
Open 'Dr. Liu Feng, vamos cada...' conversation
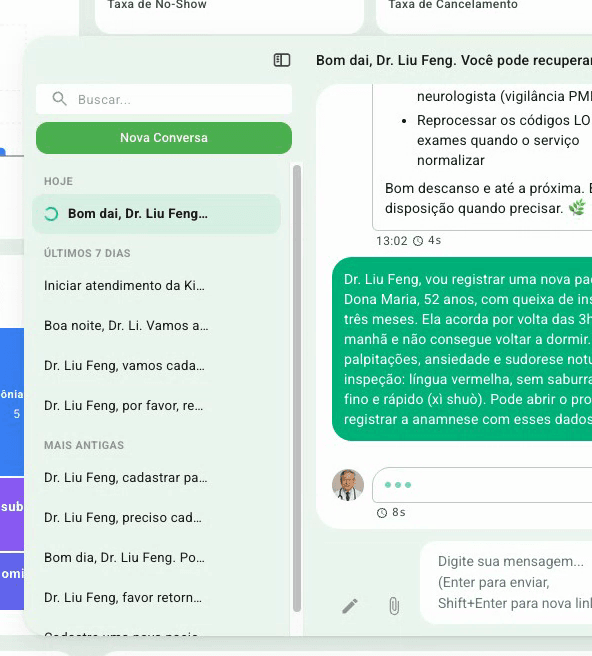tap(156, 366)
